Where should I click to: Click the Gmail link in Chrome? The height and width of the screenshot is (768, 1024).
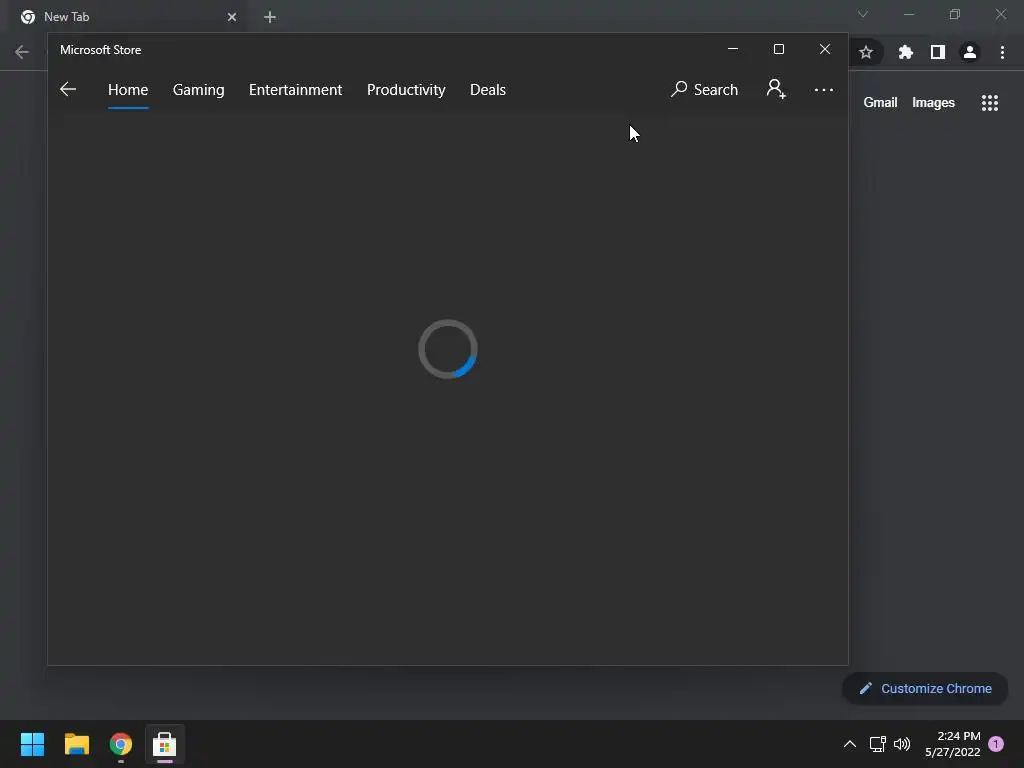click(x=880, y=103)
